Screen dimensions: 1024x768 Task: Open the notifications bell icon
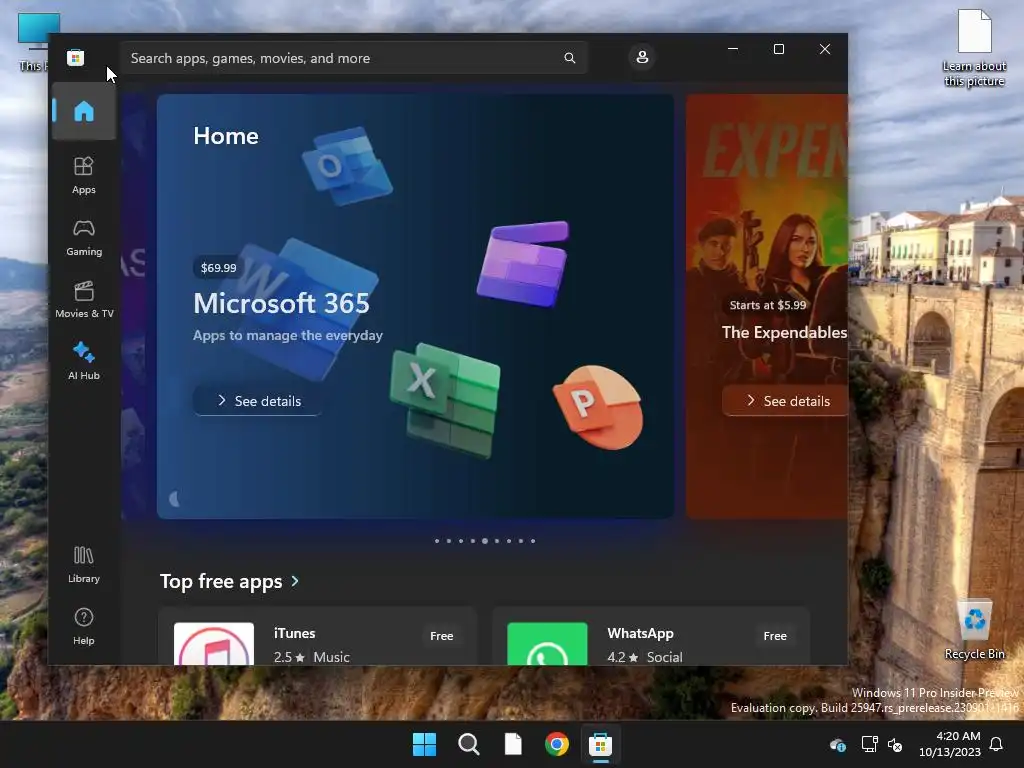coord(997,744)
